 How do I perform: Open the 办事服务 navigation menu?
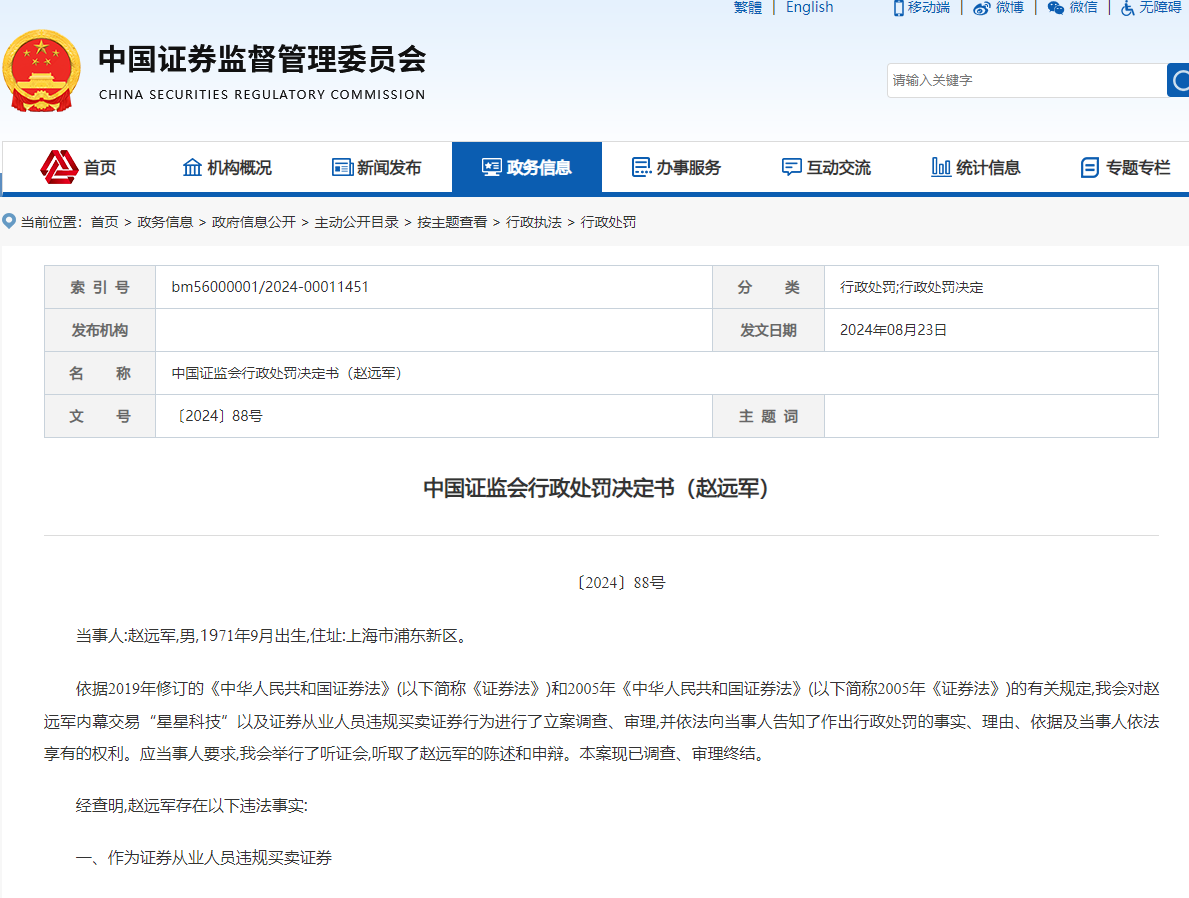pyautogui.click(x=676, y=167)
